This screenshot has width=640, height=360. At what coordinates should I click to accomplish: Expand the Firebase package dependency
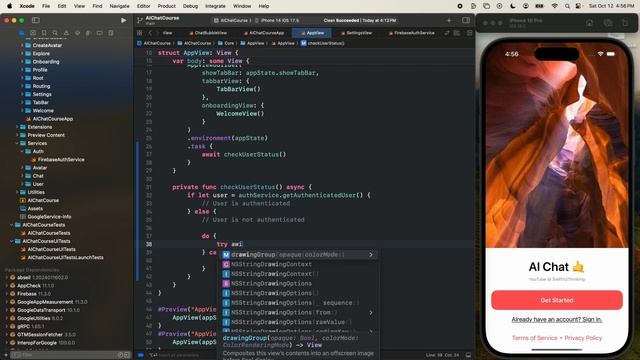tap(7, 294)
